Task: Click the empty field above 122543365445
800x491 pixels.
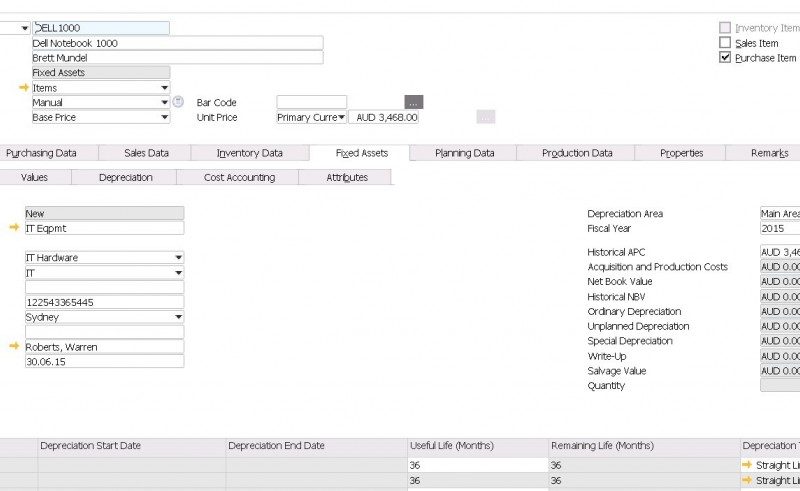Action: pyautogui.click(x=105, y=287)
